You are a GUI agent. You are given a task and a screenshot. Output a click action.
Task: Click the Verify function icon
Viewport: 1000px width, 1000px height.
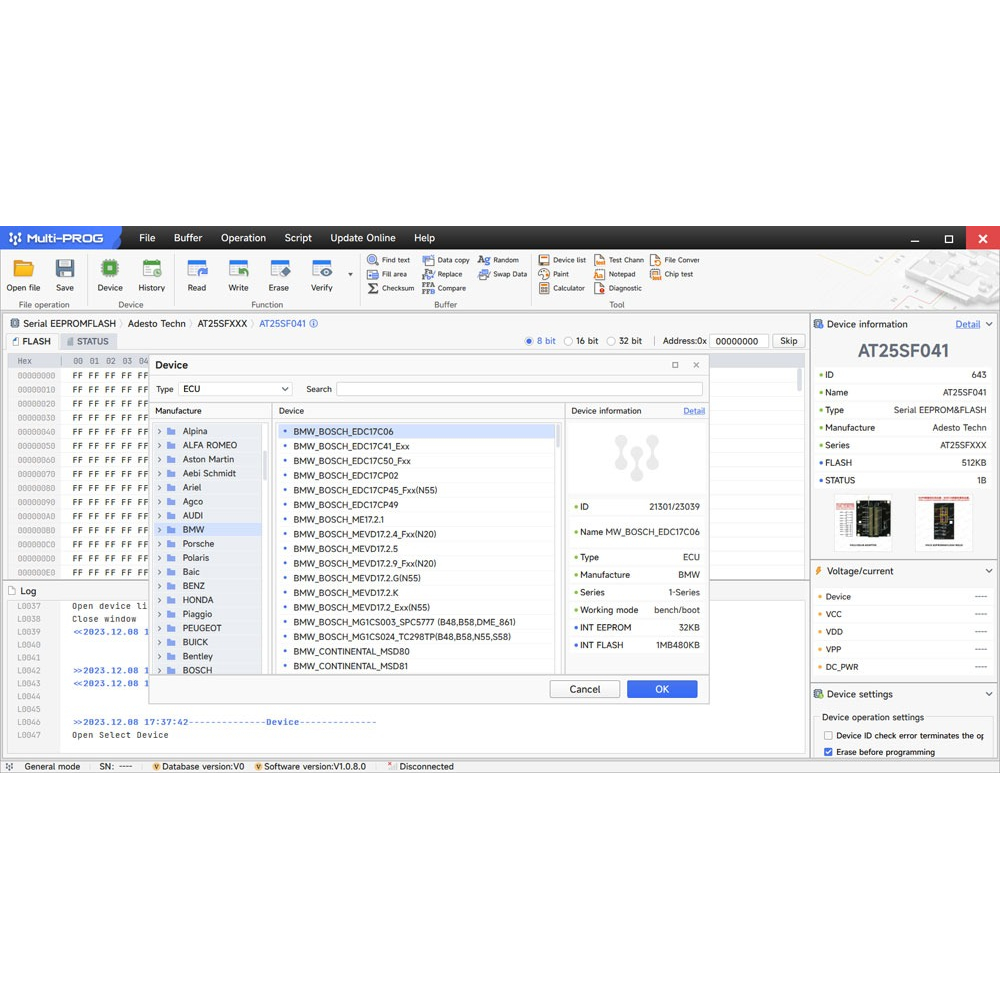322,270
